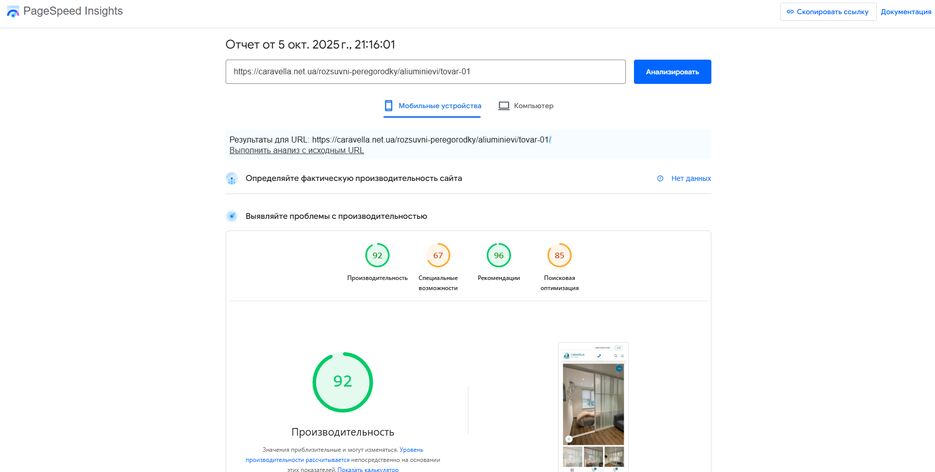Image resolution: width=935 pixels, height=472 pixels.
Task: Click the copy link chain icon
Action: 791,12
